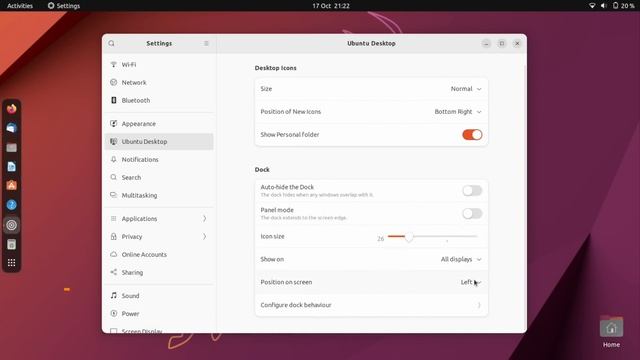Open Files manager from the dock

[x=11, y=147]
